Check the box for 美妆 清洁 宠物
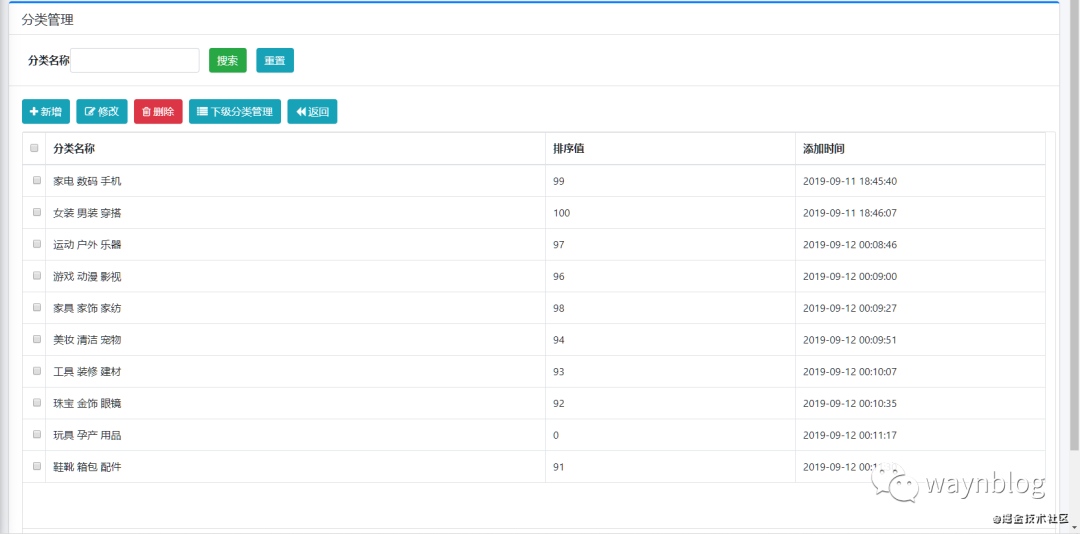The image size is (1080, 534). [37, 339]
